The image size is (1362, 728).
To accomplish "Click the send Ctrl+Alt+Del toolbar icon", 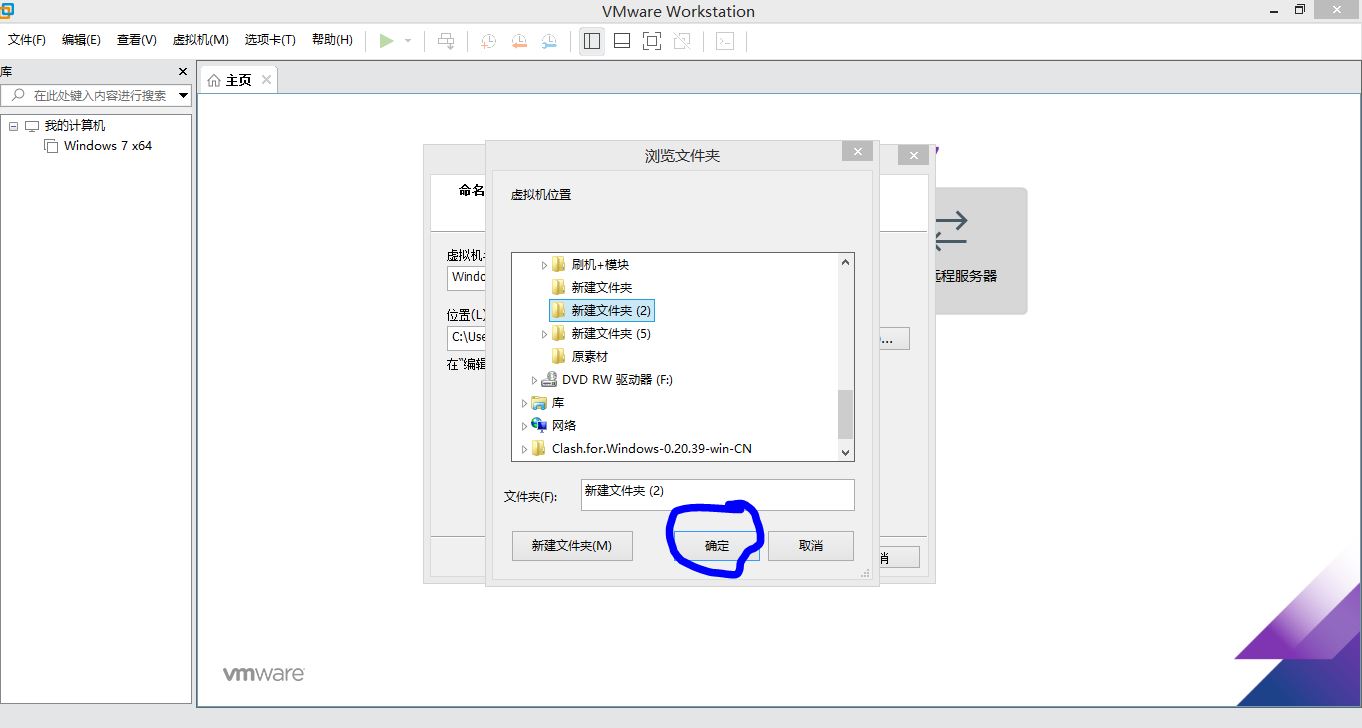I will click(446, 41).
